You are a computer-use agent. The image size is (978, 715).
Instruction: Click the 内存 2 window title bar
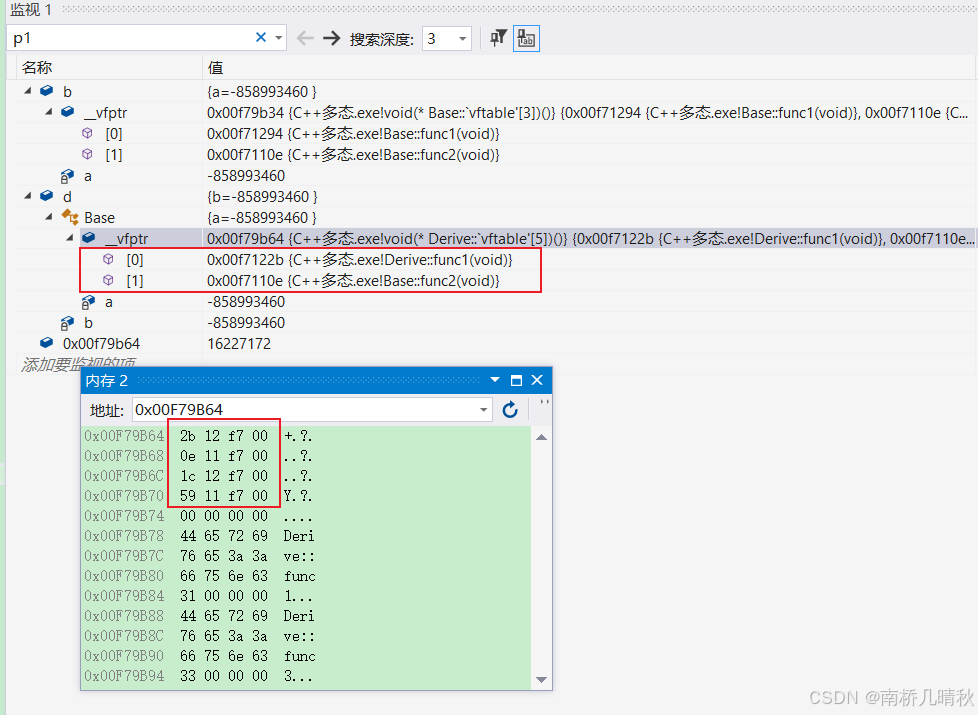[316, 380]
